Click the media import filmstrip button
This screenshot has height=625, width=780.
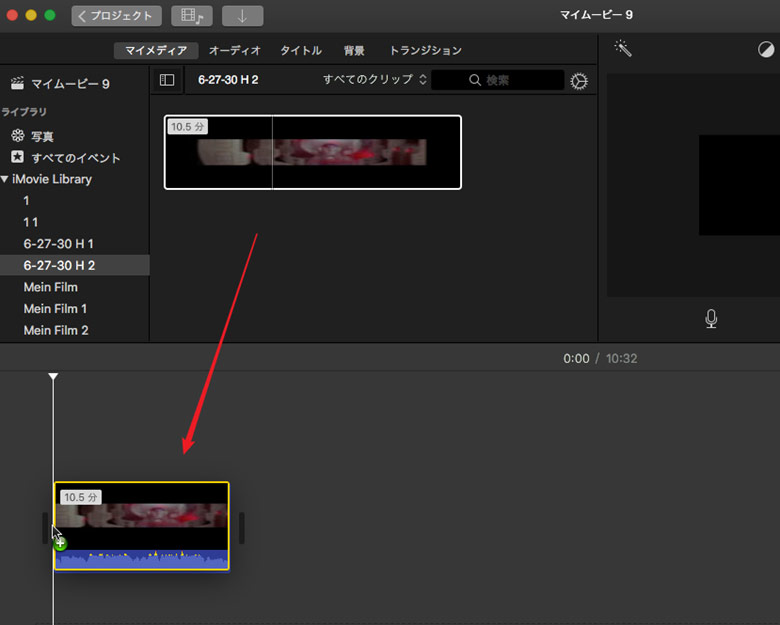pos(191,16)
